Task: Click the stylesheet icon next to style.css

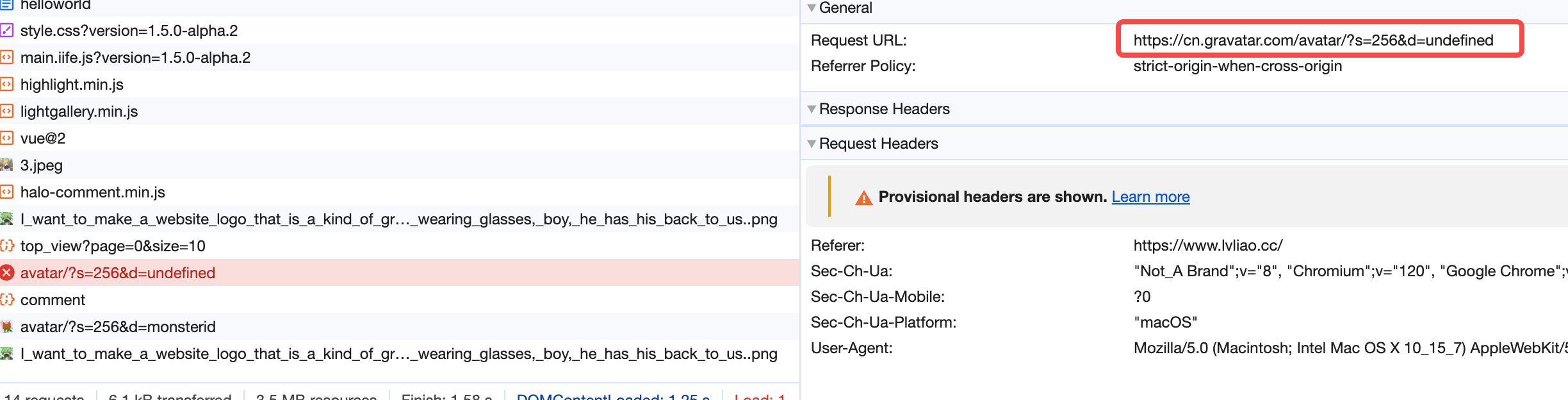Action: (7, 31)
